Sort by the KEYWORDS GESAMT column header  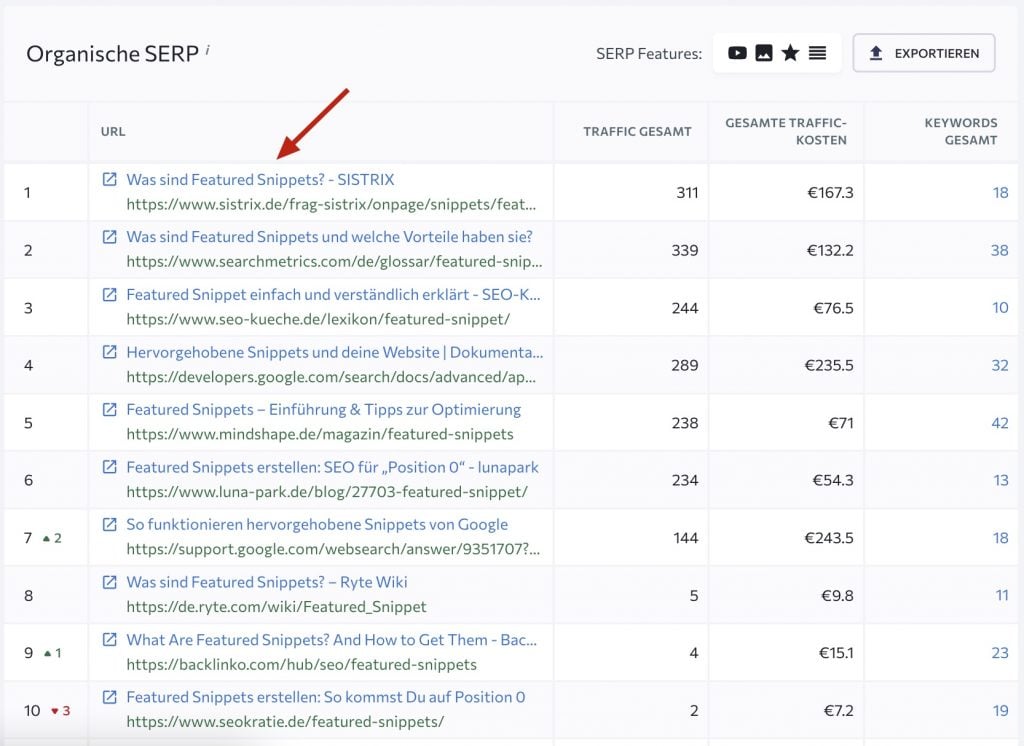tap(961, 131)
